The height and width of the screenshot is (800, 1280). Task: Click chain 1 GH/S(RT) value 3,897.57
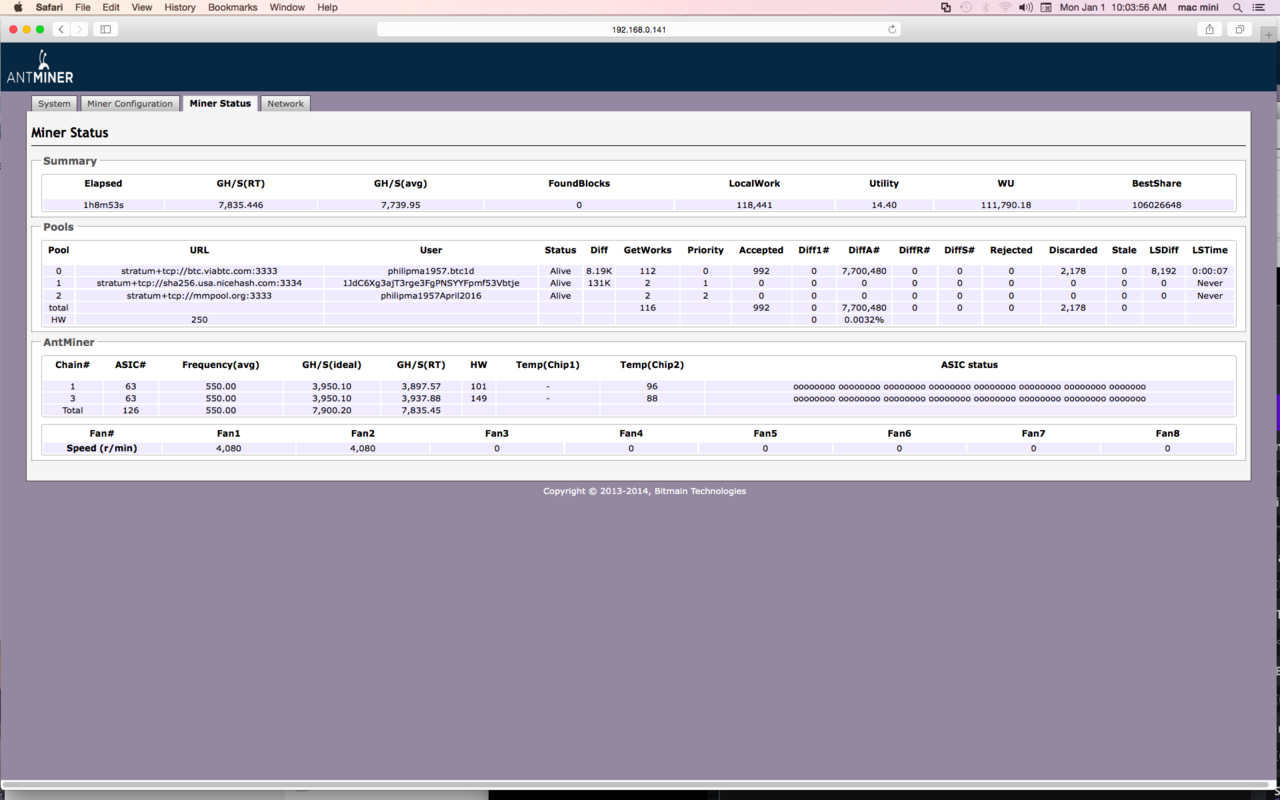click(421, 386)
